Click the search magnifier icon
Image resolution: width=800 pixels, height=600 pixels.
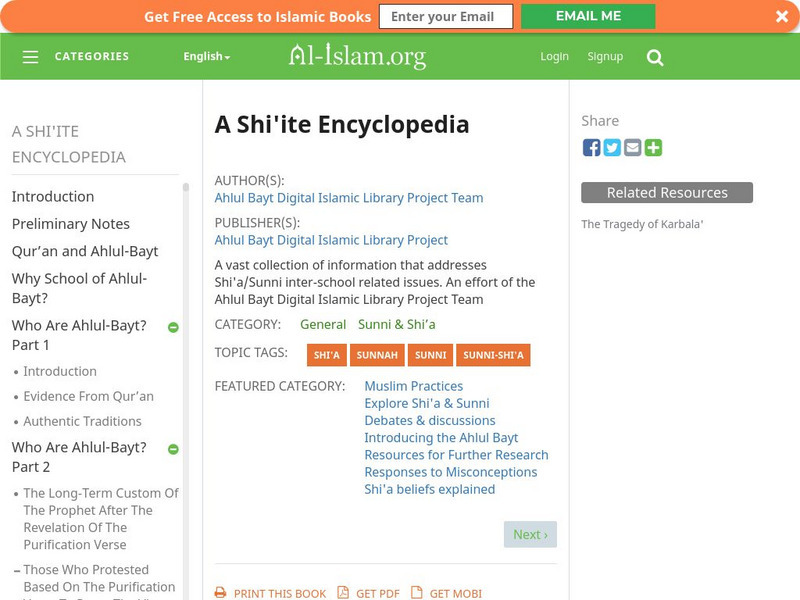pos(655,58)
